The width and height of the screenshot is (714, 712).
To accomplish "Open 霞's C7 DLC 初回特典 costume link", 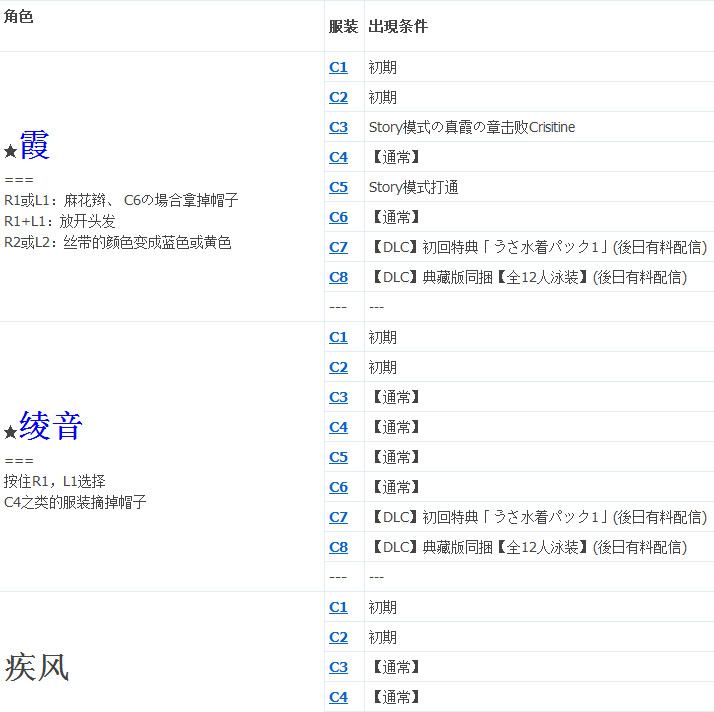I will tap(338, 247).
